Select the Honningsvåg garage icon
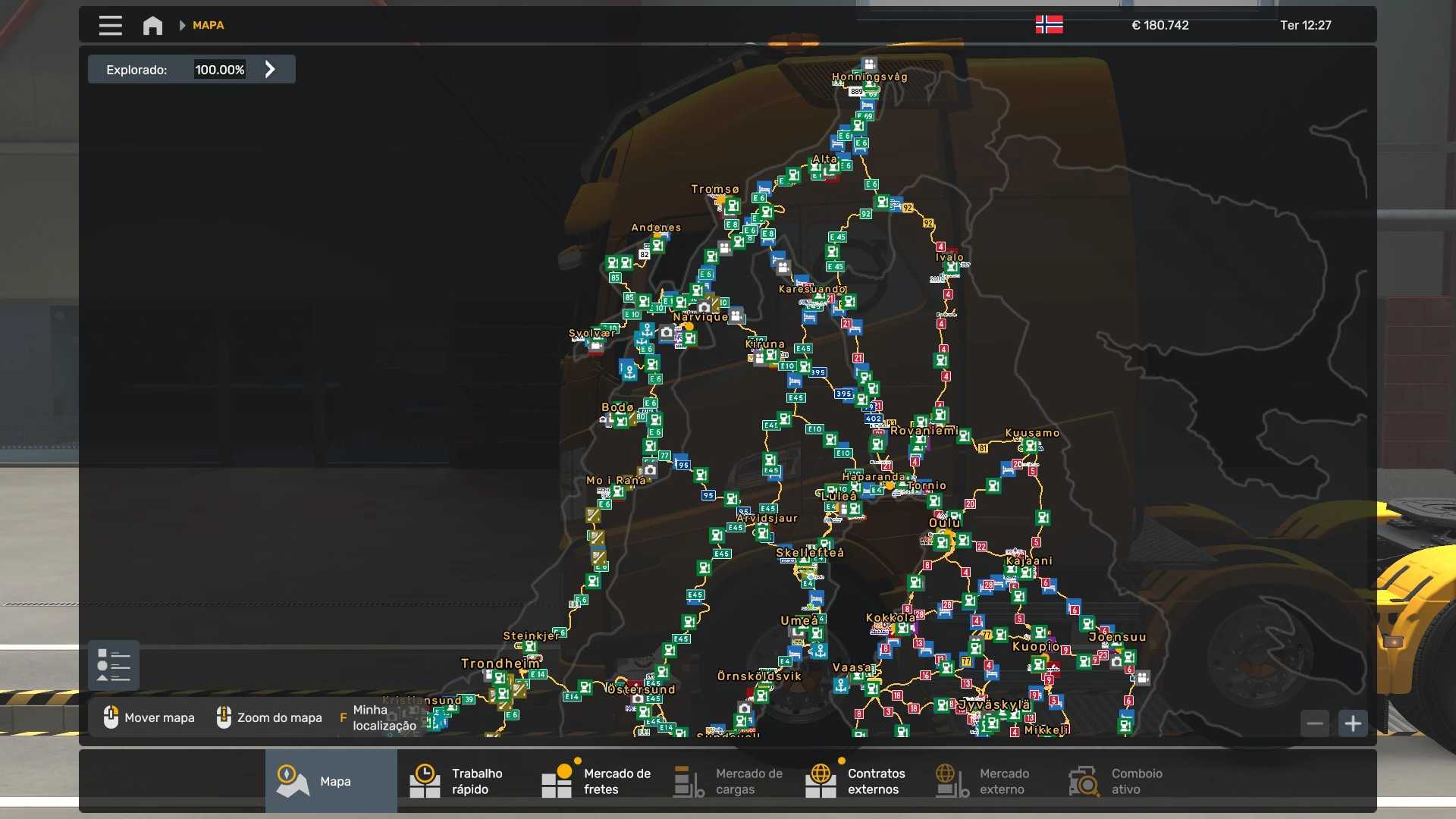Screen dimensions: 1456x819 click(x=869, y=64)
